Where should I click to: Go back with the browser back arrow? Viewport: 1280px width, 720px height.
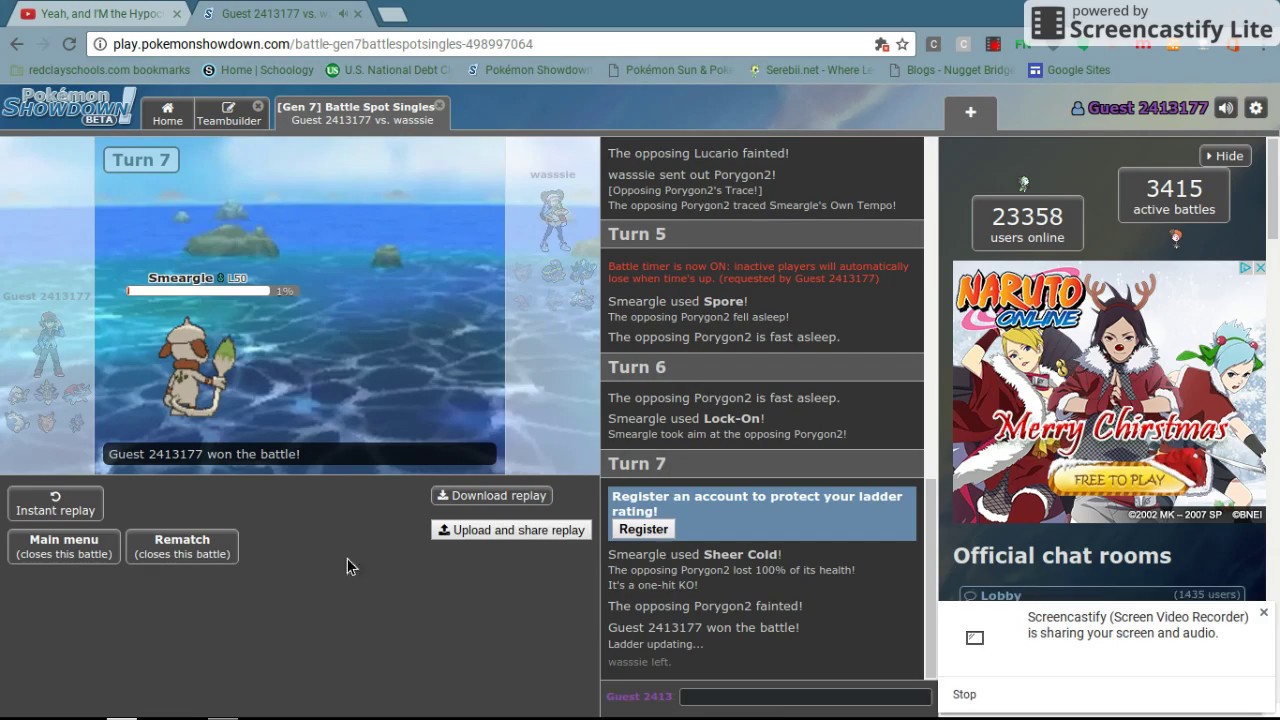point(17,44)
